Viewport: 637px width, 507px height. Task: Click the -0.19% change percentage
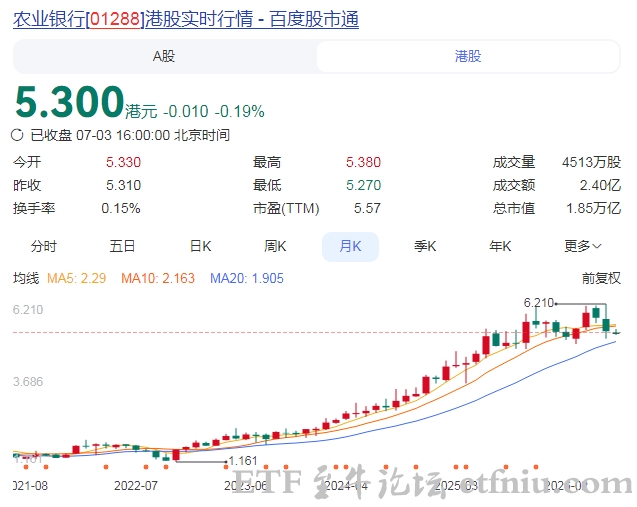point(240,111)
